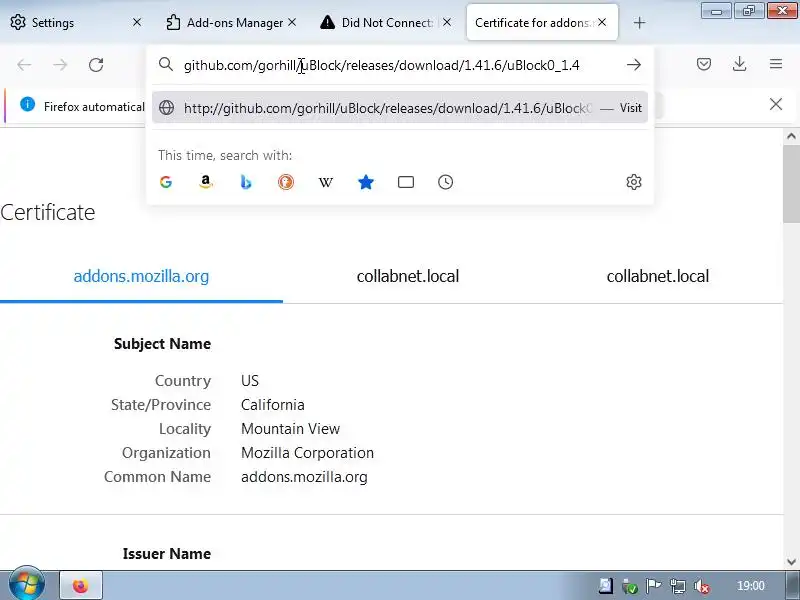This screenshot has width=800, height=600.
Task: Search in Bookmarks star icon
Action: click(x=366, y=182)
